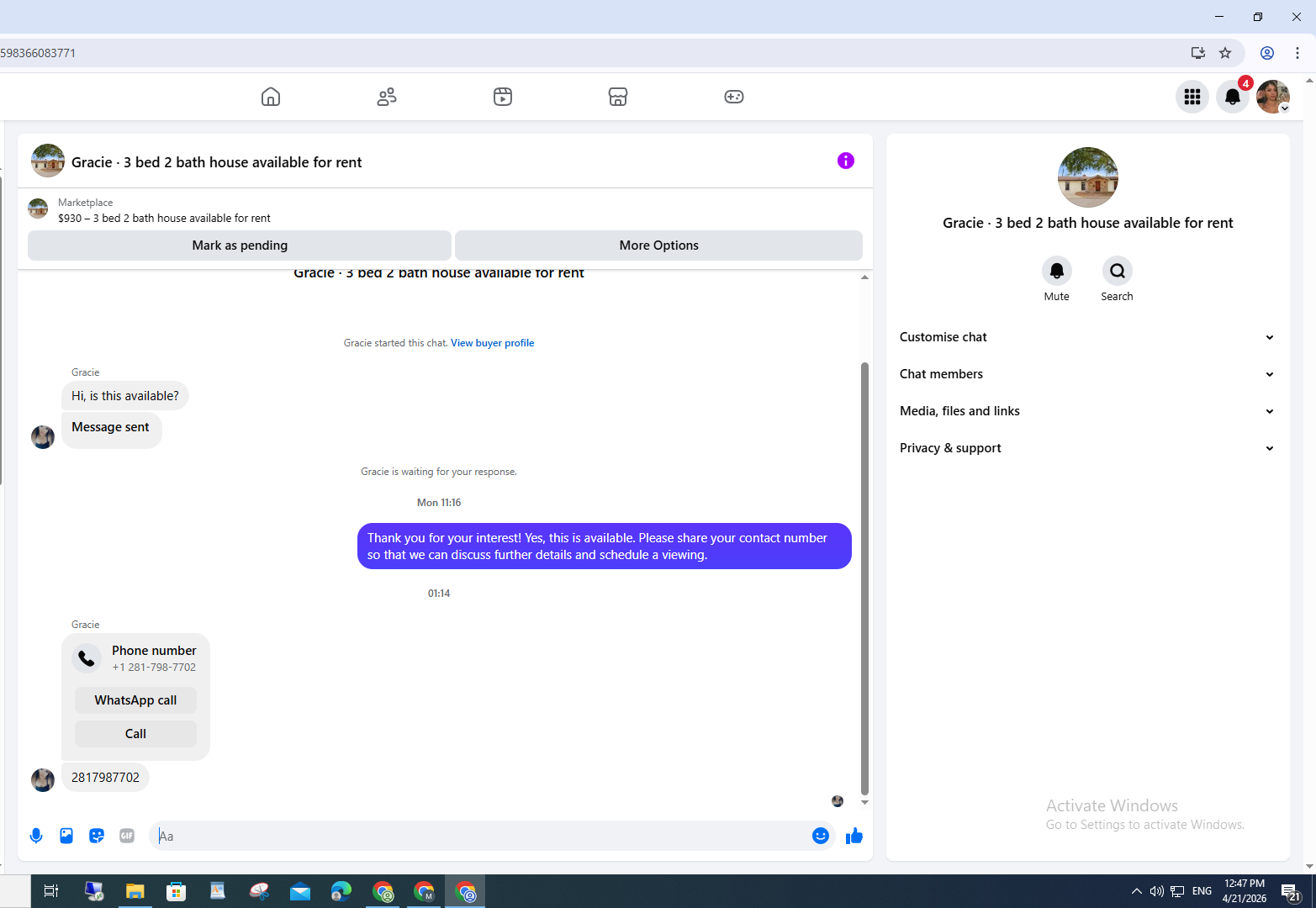The image size is (1316, 908).
Task: Click the ENG language indicator
Action: click(x=1202, y=891)
